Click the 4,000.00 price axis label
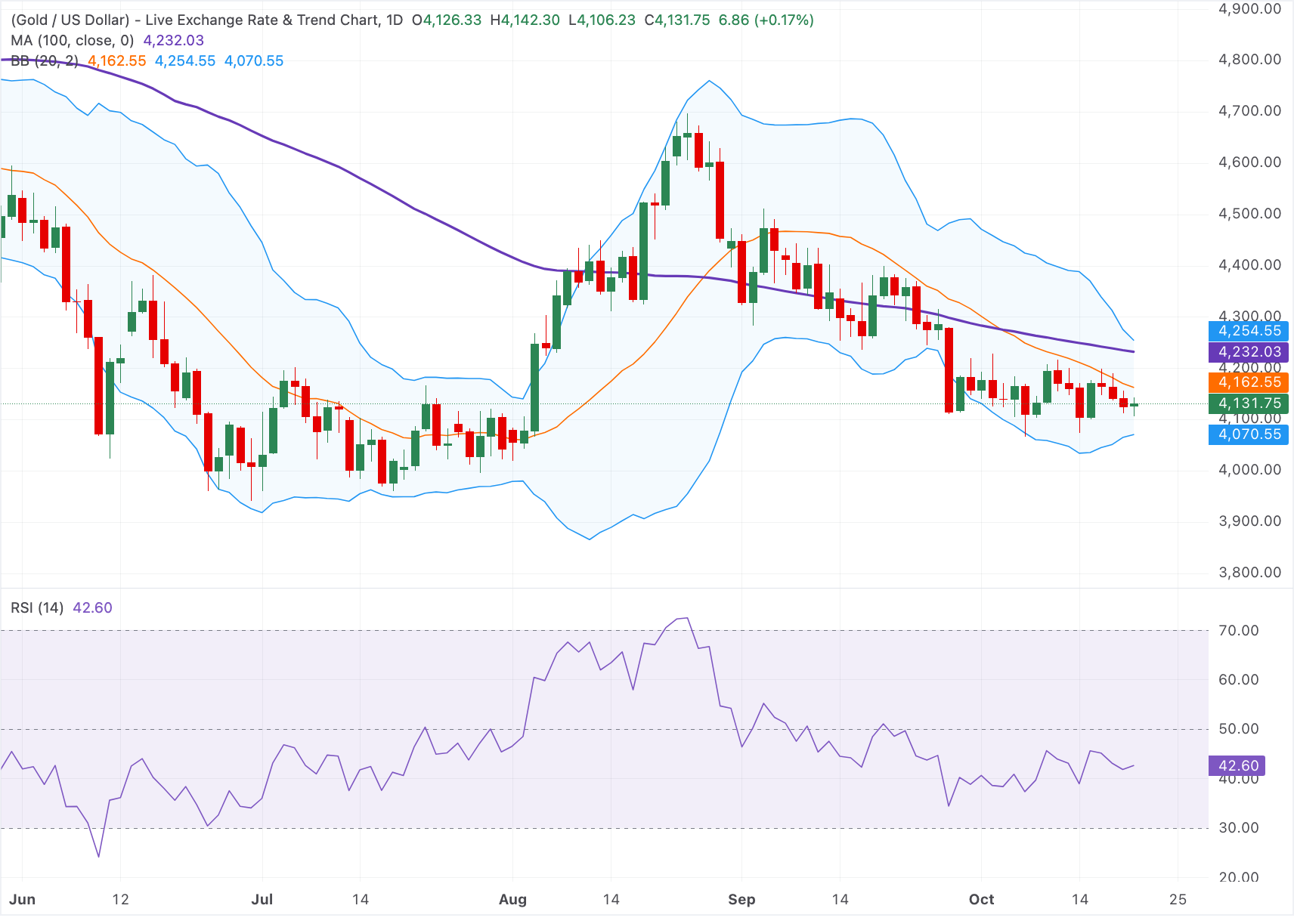The height and width of the screenshot is (924, 1294). tap(1250, 470)
